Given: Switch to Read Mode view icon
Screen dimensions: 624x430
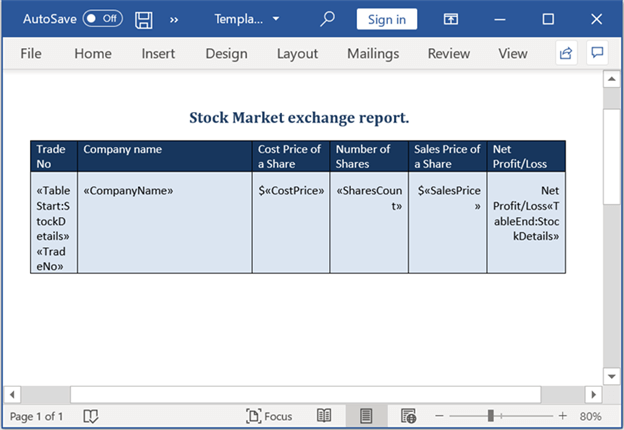Looking at the screenshot, I should pos(324,415).
